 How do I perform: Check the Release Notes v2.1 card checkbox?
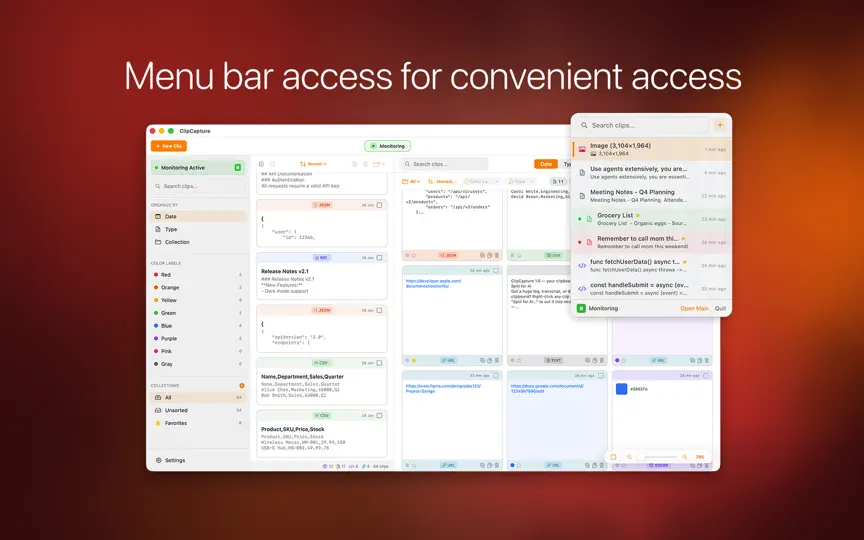point(379,257)
